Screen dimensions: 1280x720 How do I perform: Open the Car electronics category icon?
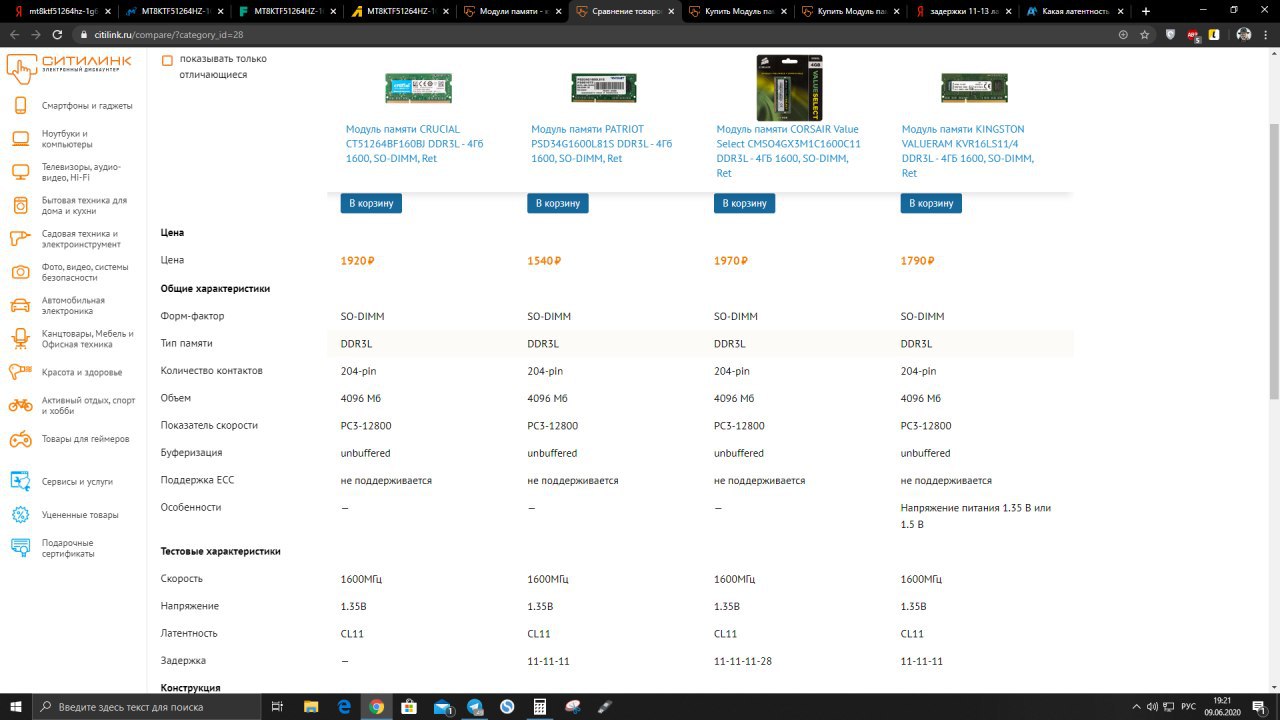pyautogui.click(x=20, y=305)
